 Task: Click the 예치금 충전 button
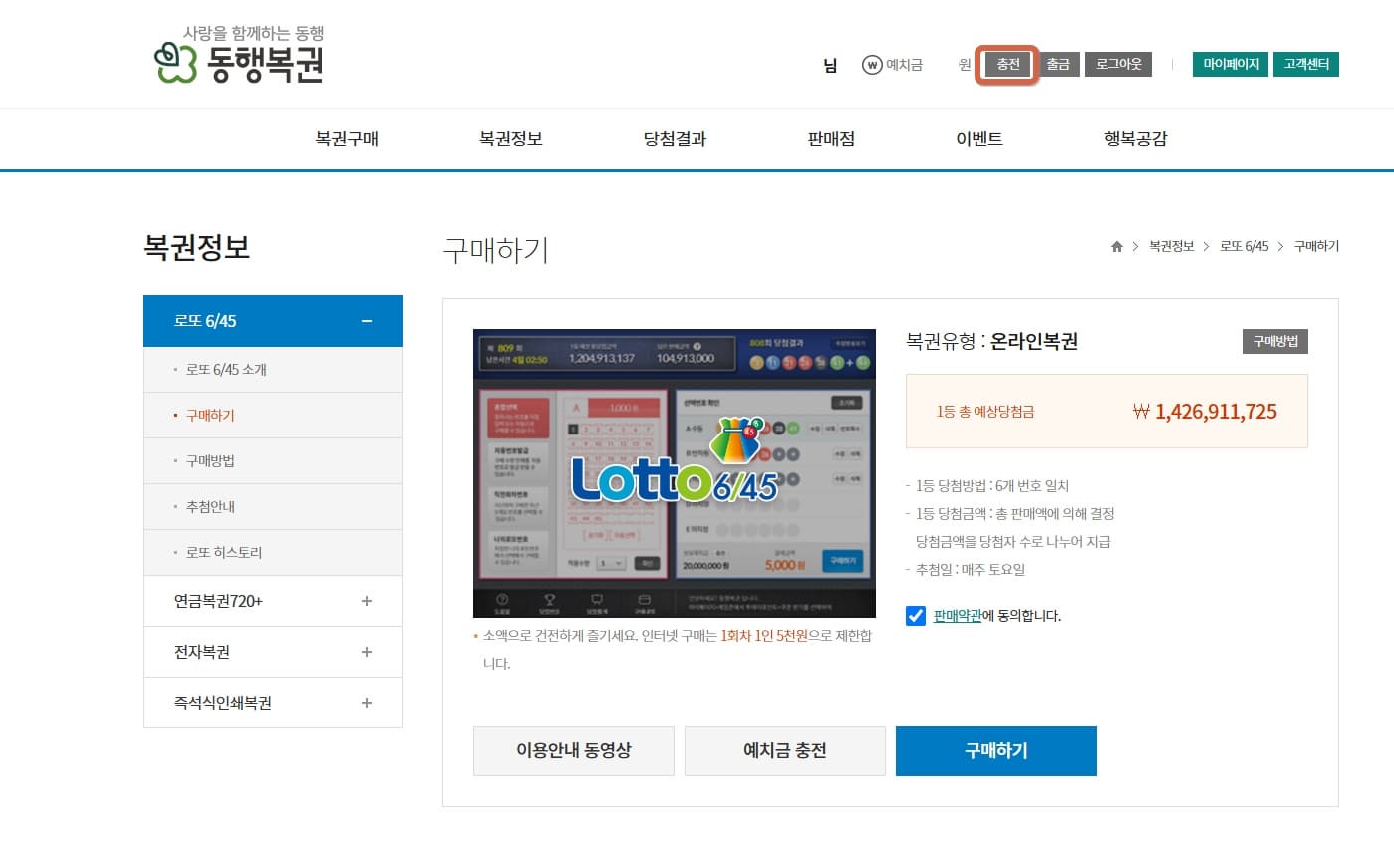(x=784, y=751)
